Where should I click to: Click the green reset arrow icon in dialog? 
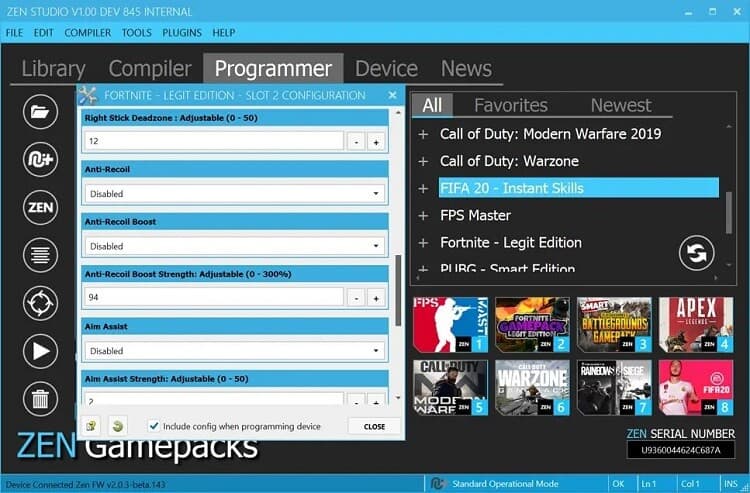click(x=118, y=426)
